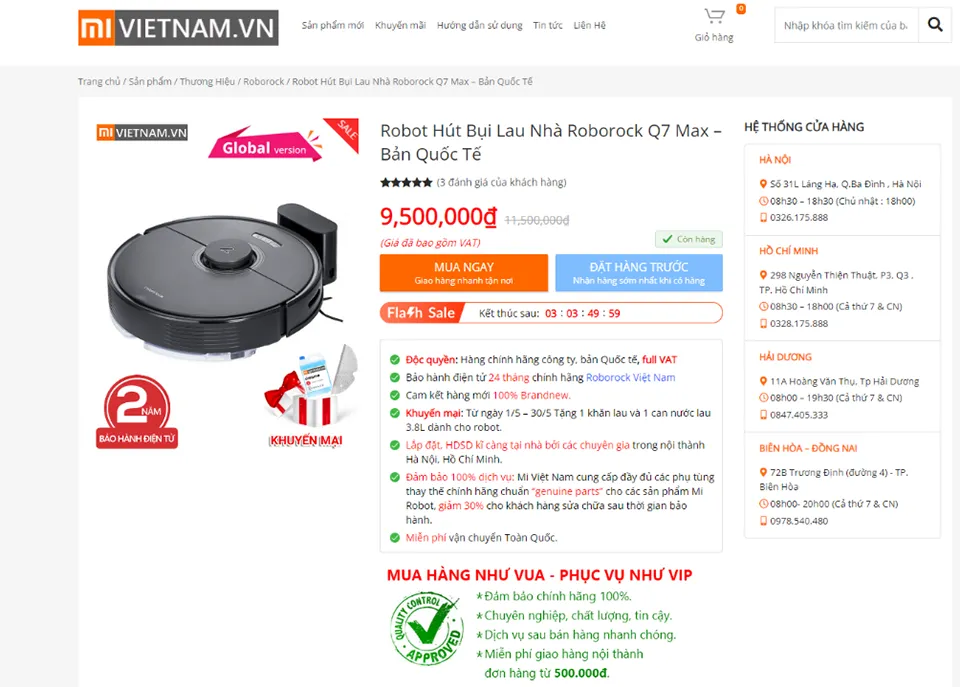This screenshot has width=960, height=687.
Task: Open the Khuyến mãi menu item
Action: pos(400,25)
